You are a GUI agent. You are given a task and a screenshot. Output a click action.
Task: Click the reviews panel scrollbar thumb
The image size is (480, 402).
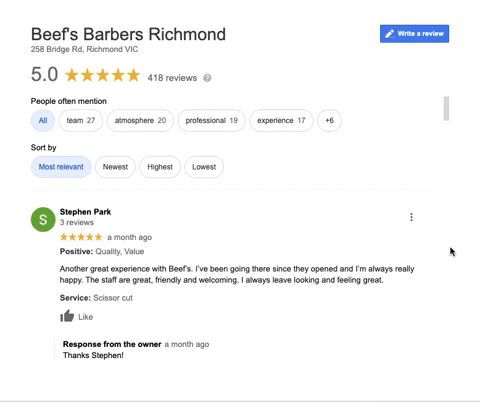pyautogui.click(x=446, y=108)
